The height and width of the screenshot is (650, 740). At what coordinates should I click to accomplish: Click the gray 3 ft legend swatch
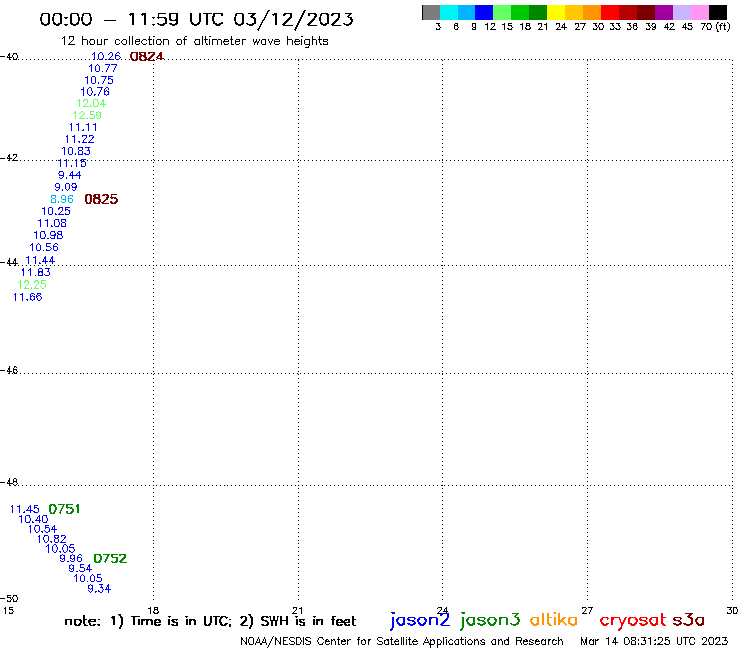[431, 12]
